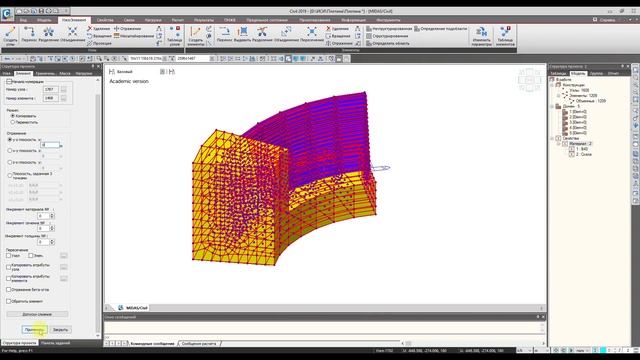The image size is (640, 360).
Task: Collapse the Свойства tree node
Action: [553, 138]
